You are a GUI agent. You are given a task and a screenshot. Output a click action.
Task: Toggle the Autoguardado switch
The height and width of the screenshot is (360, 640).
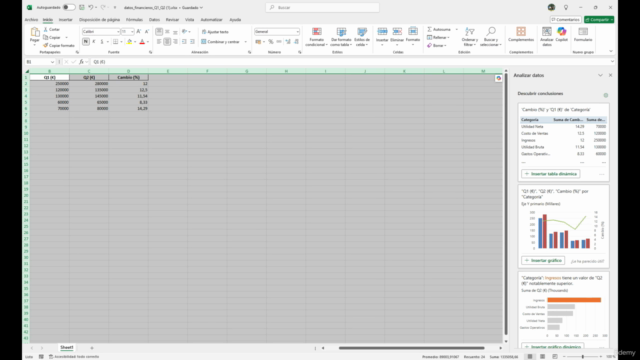(69, 7)
